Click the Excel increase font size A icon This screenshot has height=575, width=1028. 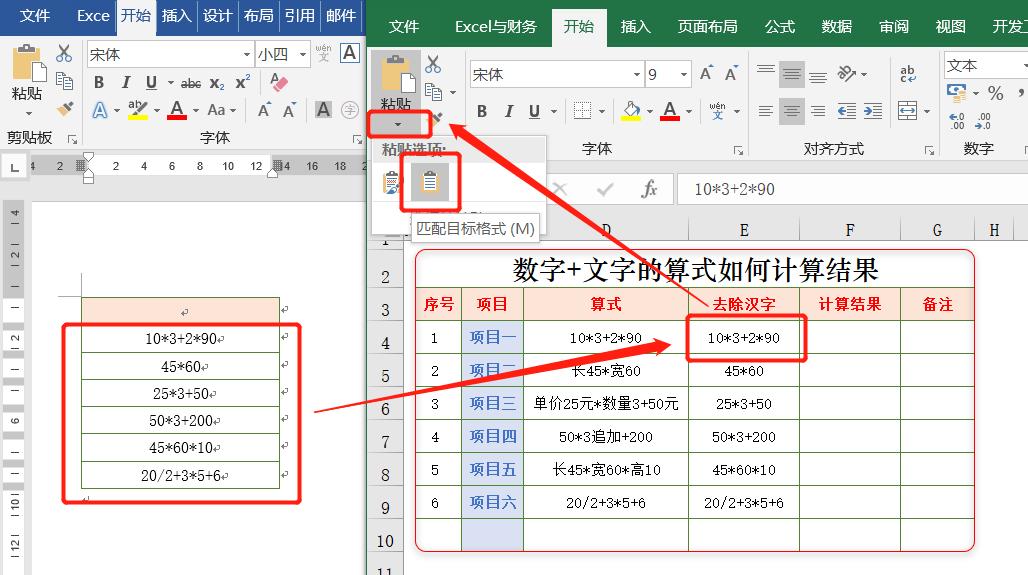click(706, 73)
